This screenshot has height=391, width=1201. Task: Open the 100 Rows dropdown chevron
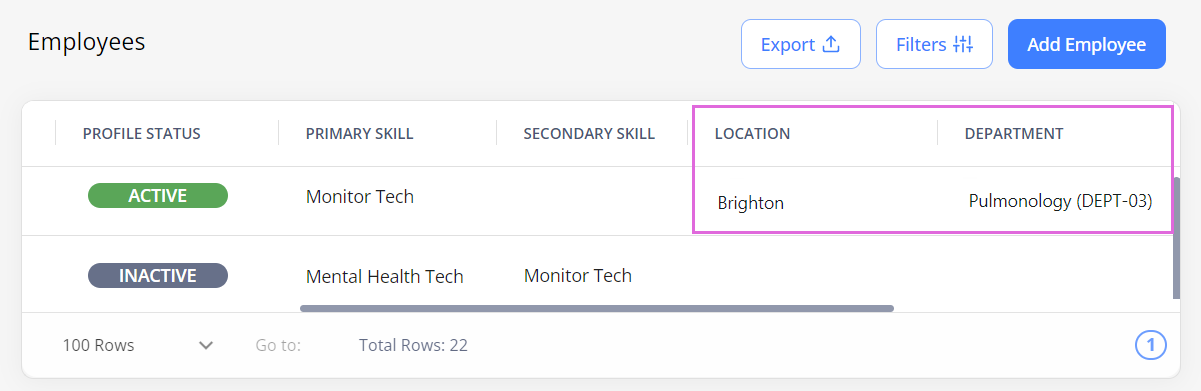tap(206, 345)
